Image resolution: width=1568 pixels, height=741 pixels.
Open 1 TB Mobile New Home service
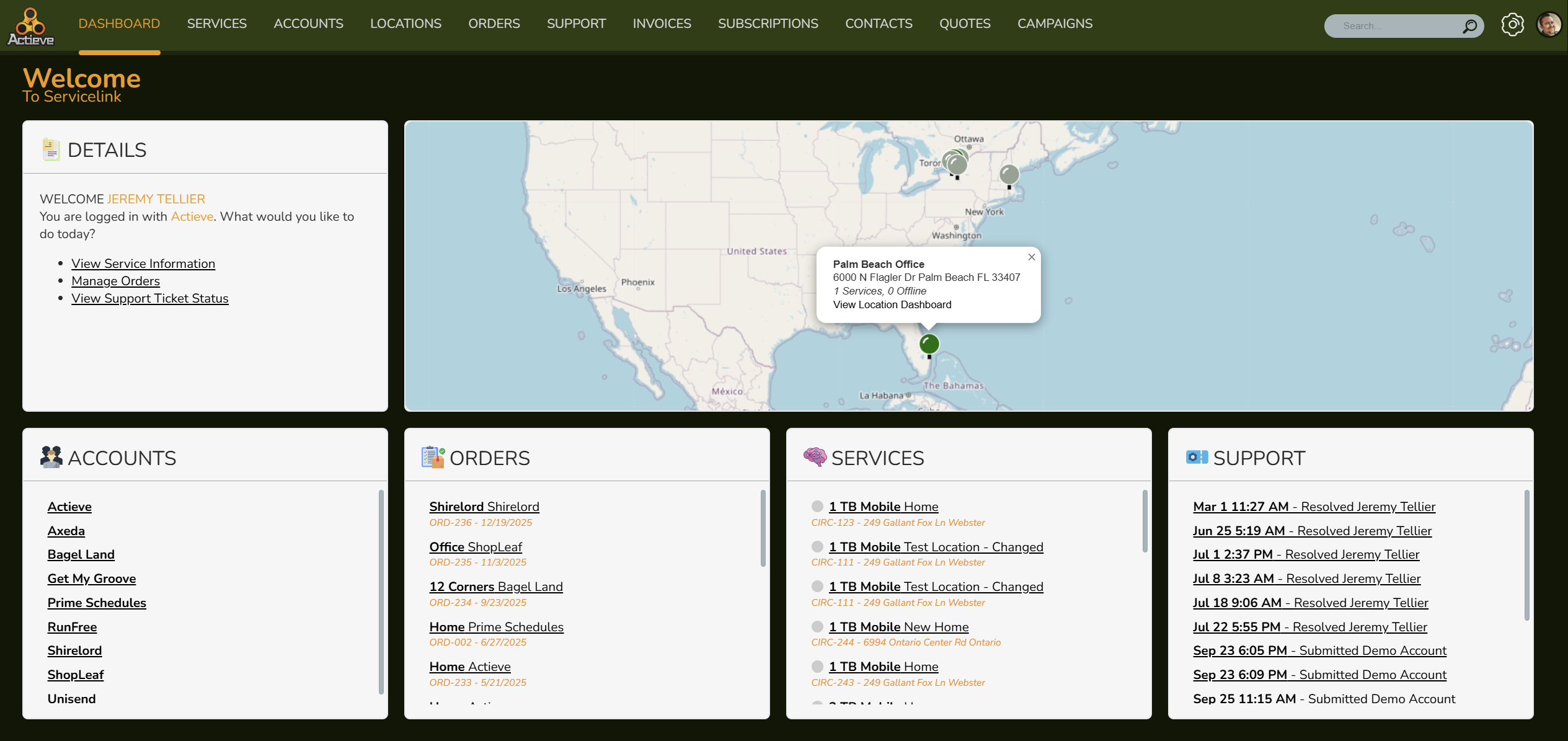[x=899, y=627]
